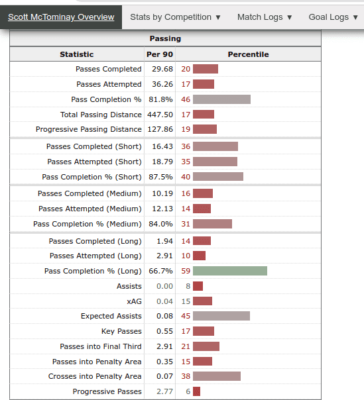Expand the Goal Logs dropdown
364x400 pixels.
click(x=333, y=17)
